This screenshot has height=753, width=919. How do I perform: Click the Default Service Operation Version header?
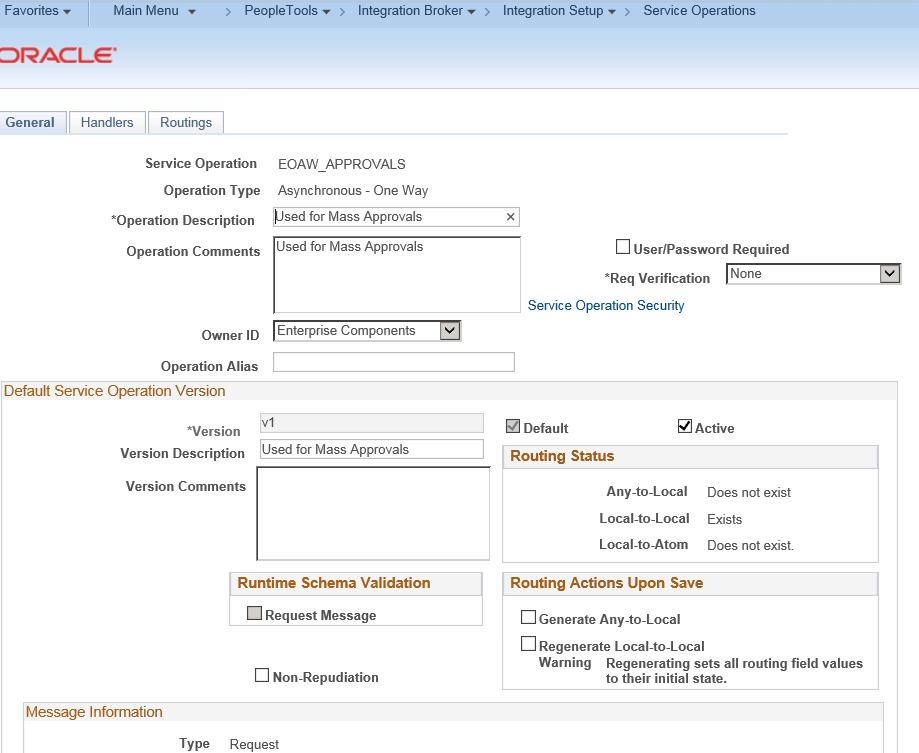click(114, 391)
